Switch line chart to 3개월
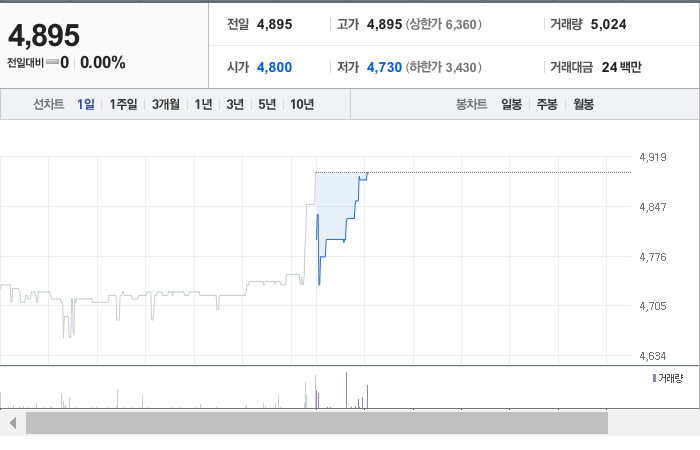Image resolution: width=700 pixels, height=450 pixels. (166, 104)
